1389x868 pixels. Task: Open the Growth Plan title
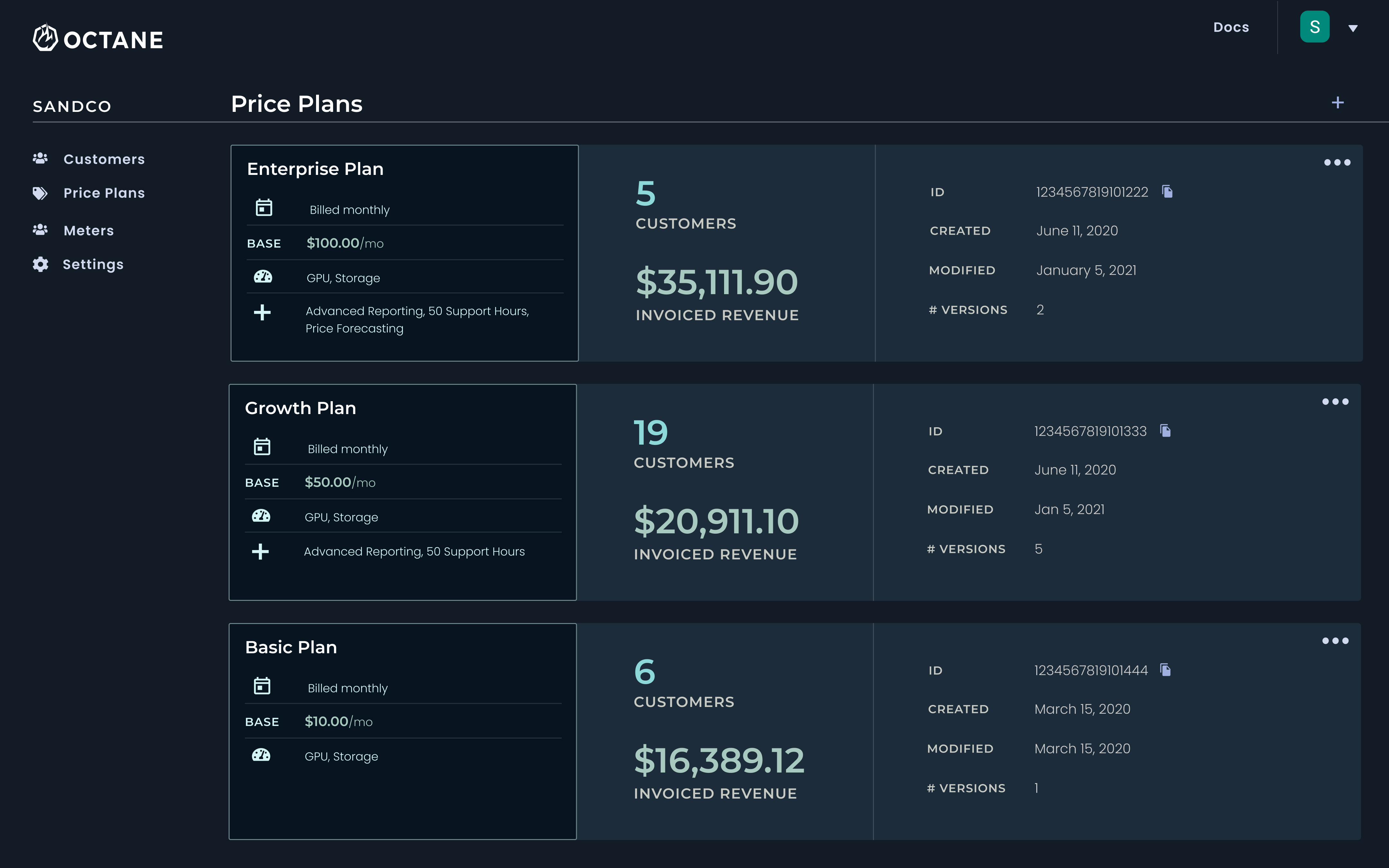[x=300, y=408]
